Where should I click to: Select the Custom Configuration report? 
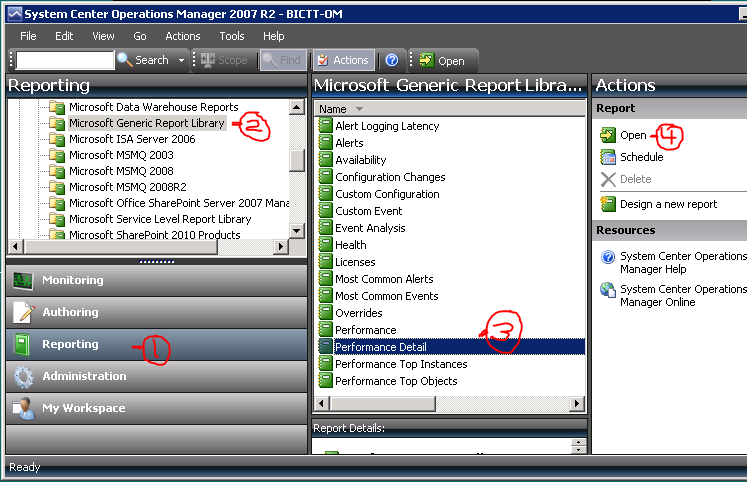pyautogui.click(x=387, y=194)
